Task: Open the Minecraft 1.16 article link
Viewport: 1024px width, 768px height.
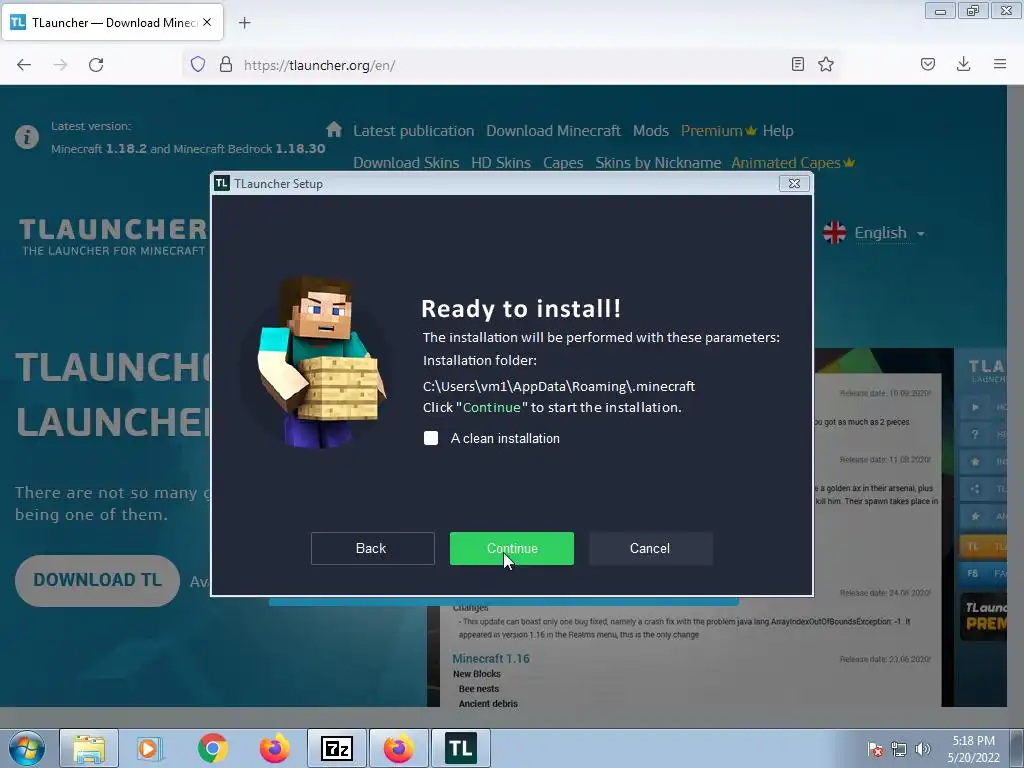Action: coord(491,658)
